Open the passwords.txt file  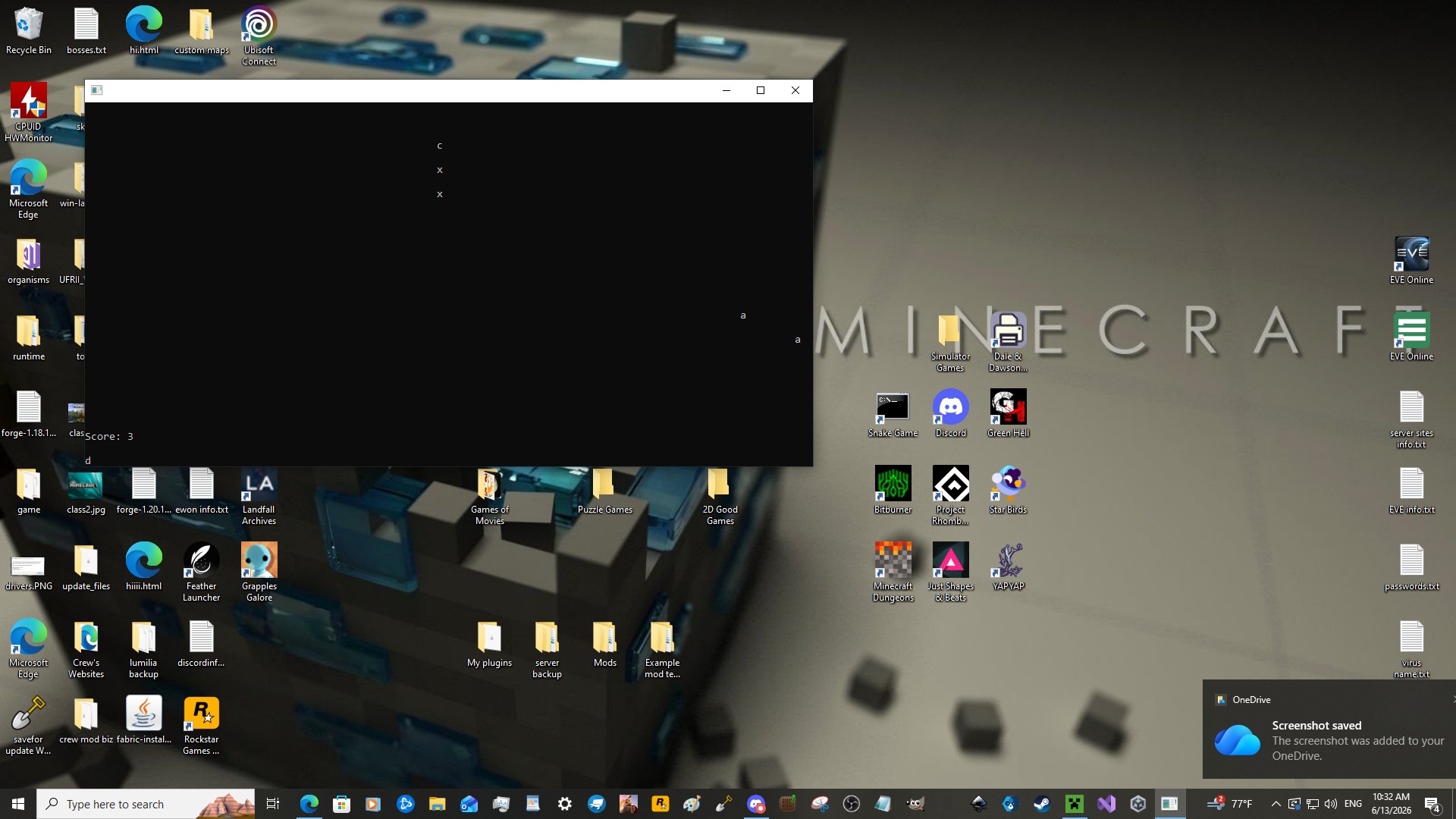[1411, 566]
